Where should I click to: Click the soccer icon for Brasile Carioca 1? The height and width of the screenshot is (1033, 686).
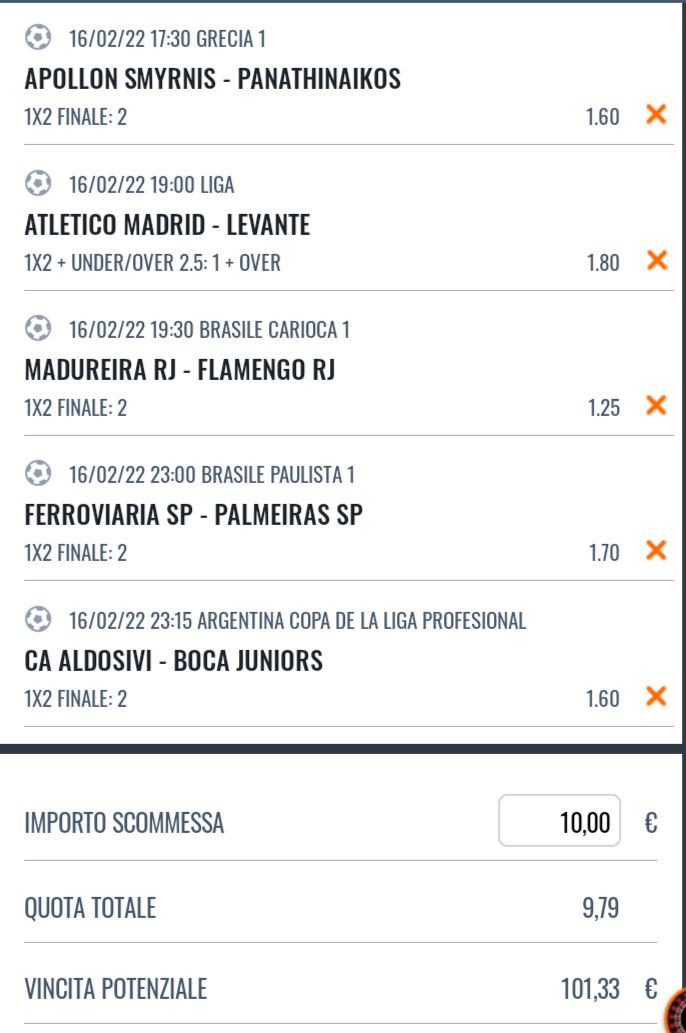point(38,328)
